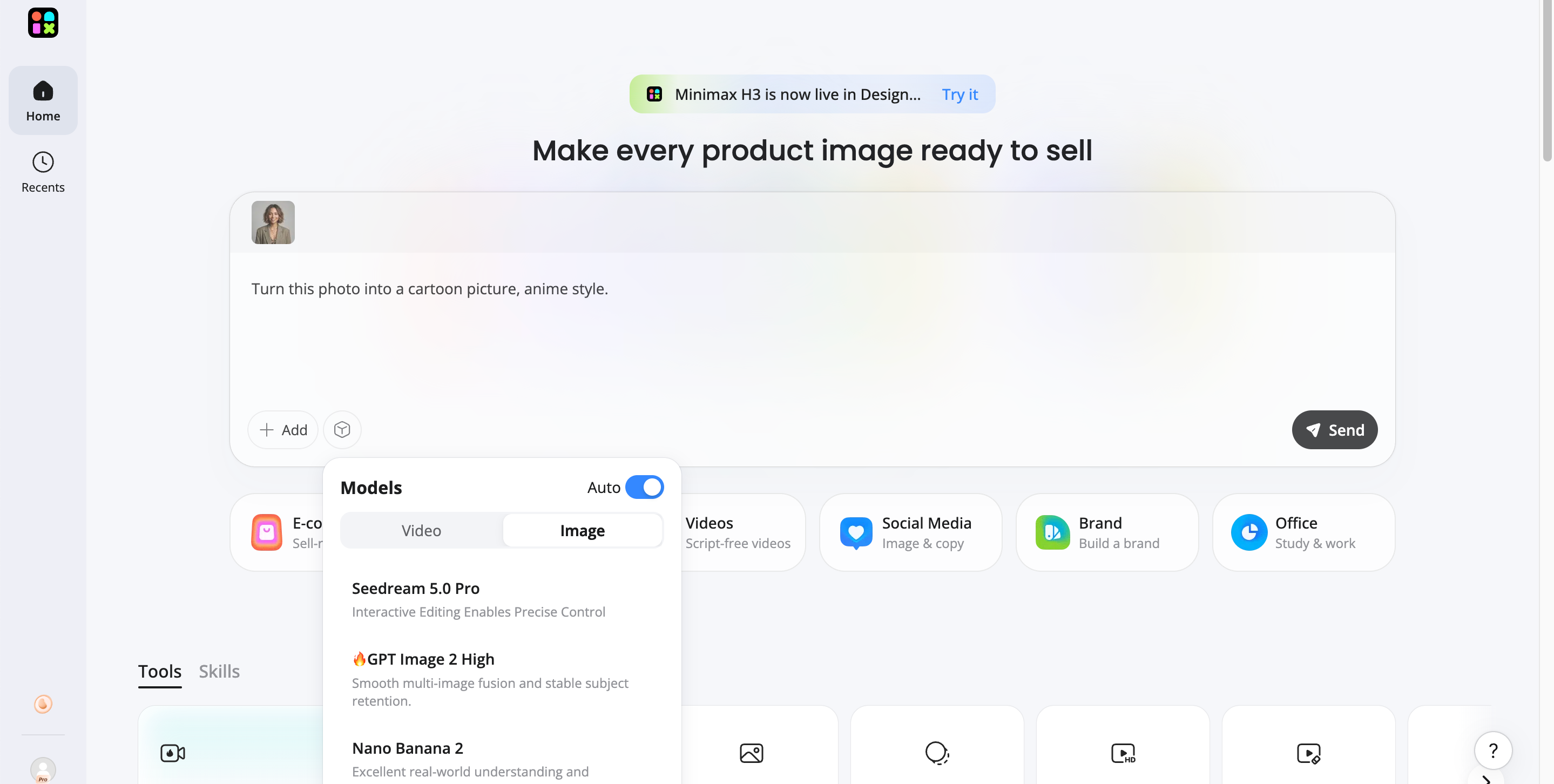Switch to the Video models tab

click(421, 531)
